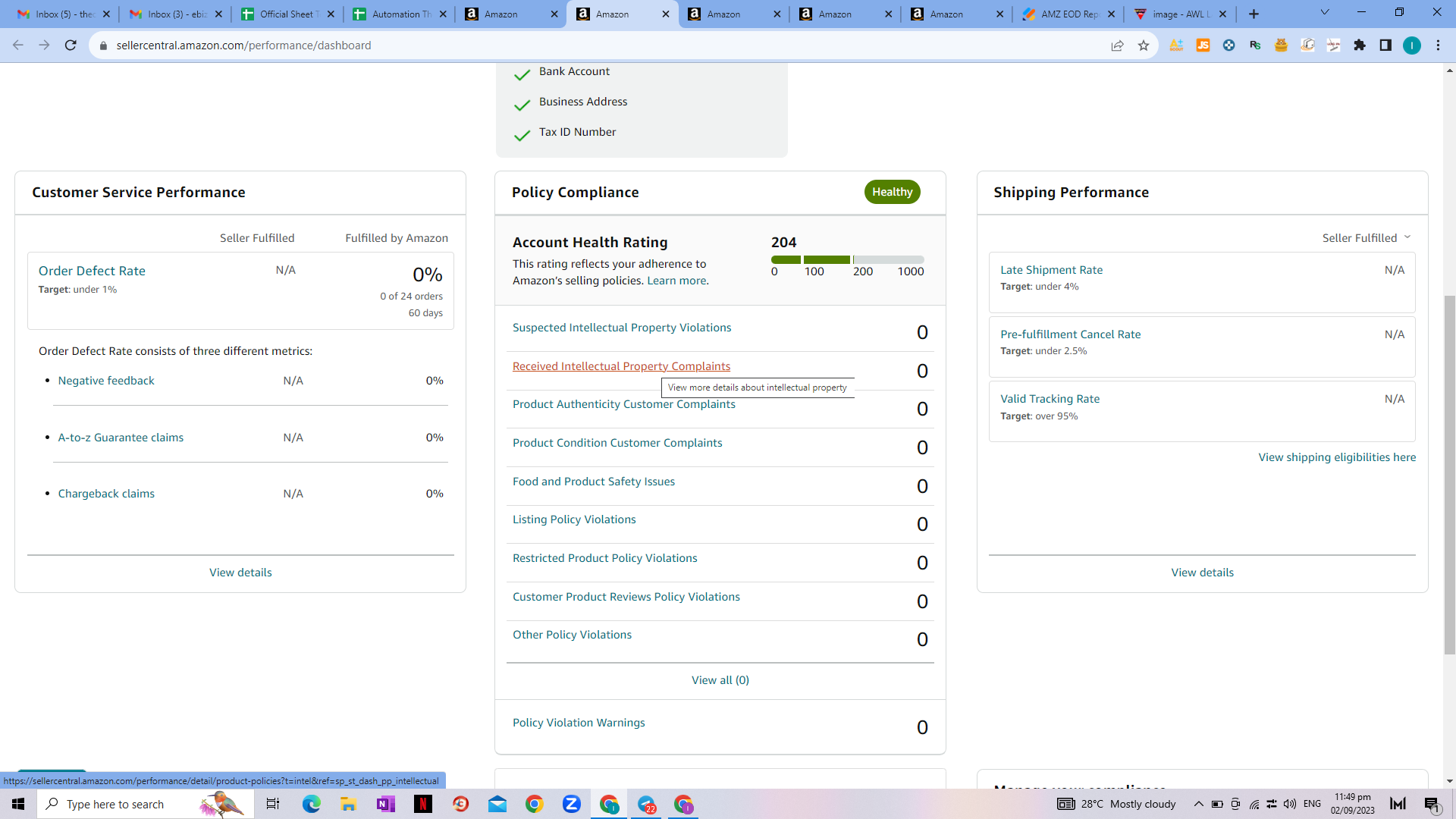Image resolution: width=1456 pixels, height=819 pixels.
Task: Open Chrome's three-dot menu
Action: coord(1438,45)
